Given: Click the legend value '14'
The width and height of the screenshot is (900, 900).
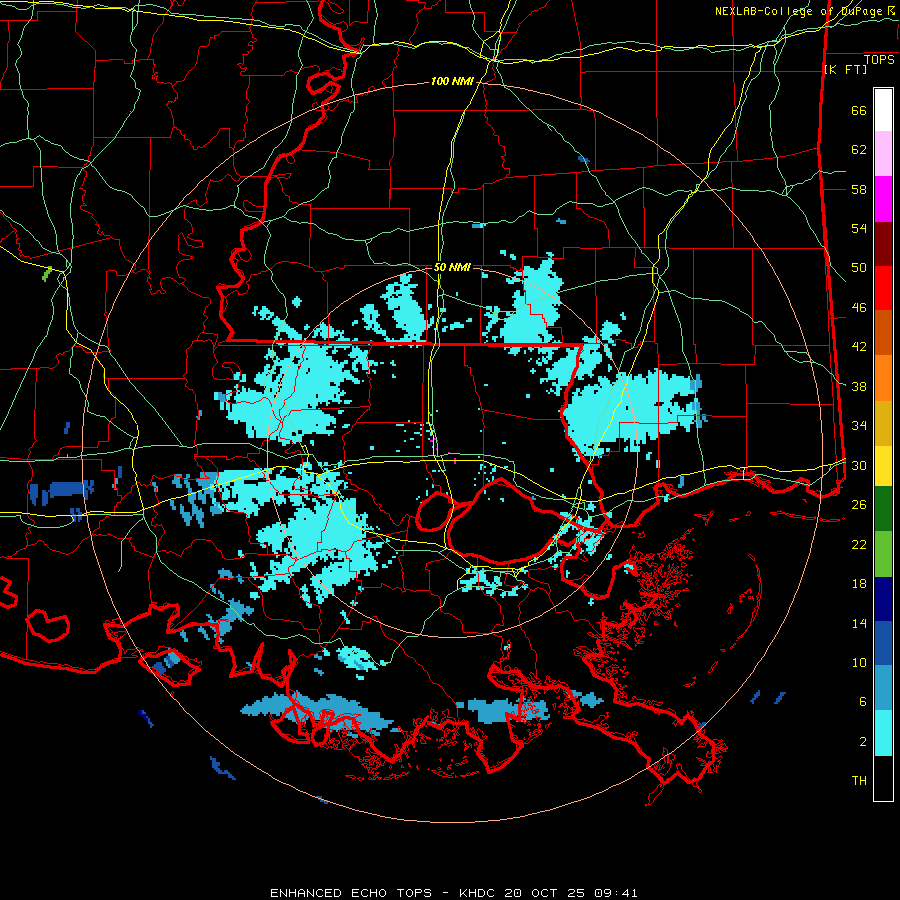Looking at the screenshot, I should tap(859, 623).
